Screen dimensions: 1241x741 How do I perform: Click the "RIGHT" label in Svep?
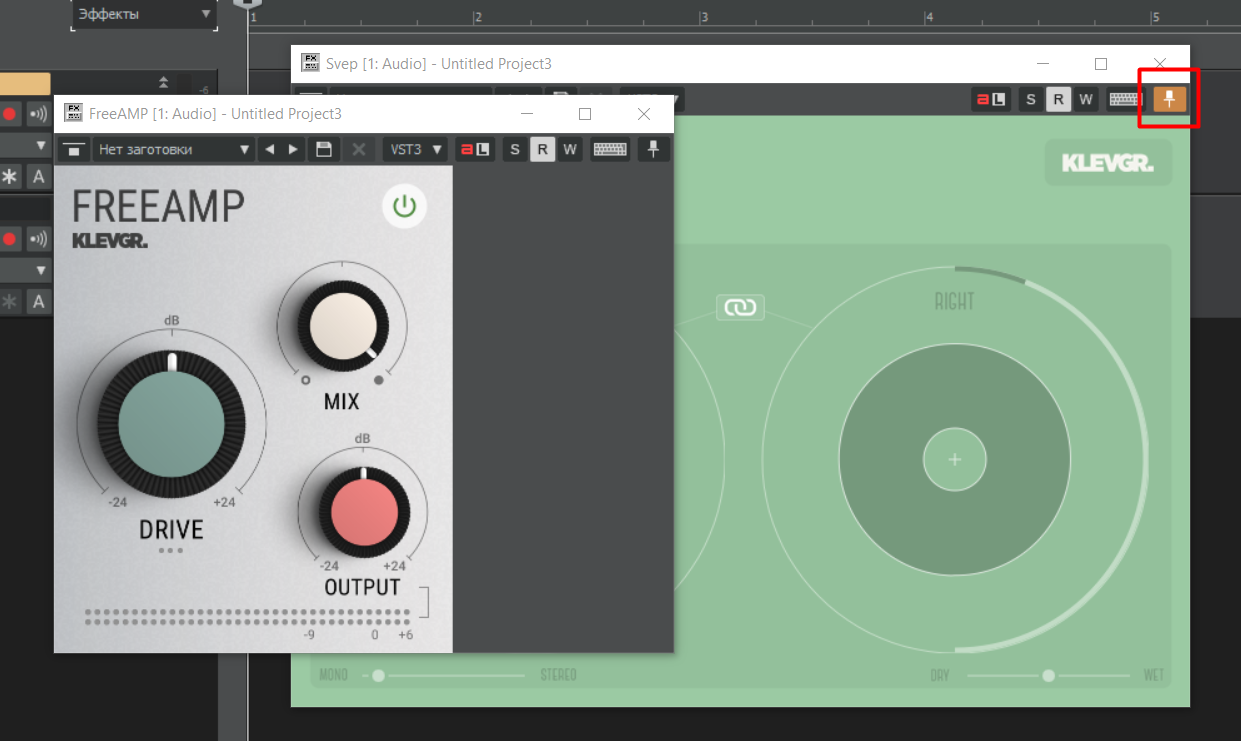click(955, 302)
